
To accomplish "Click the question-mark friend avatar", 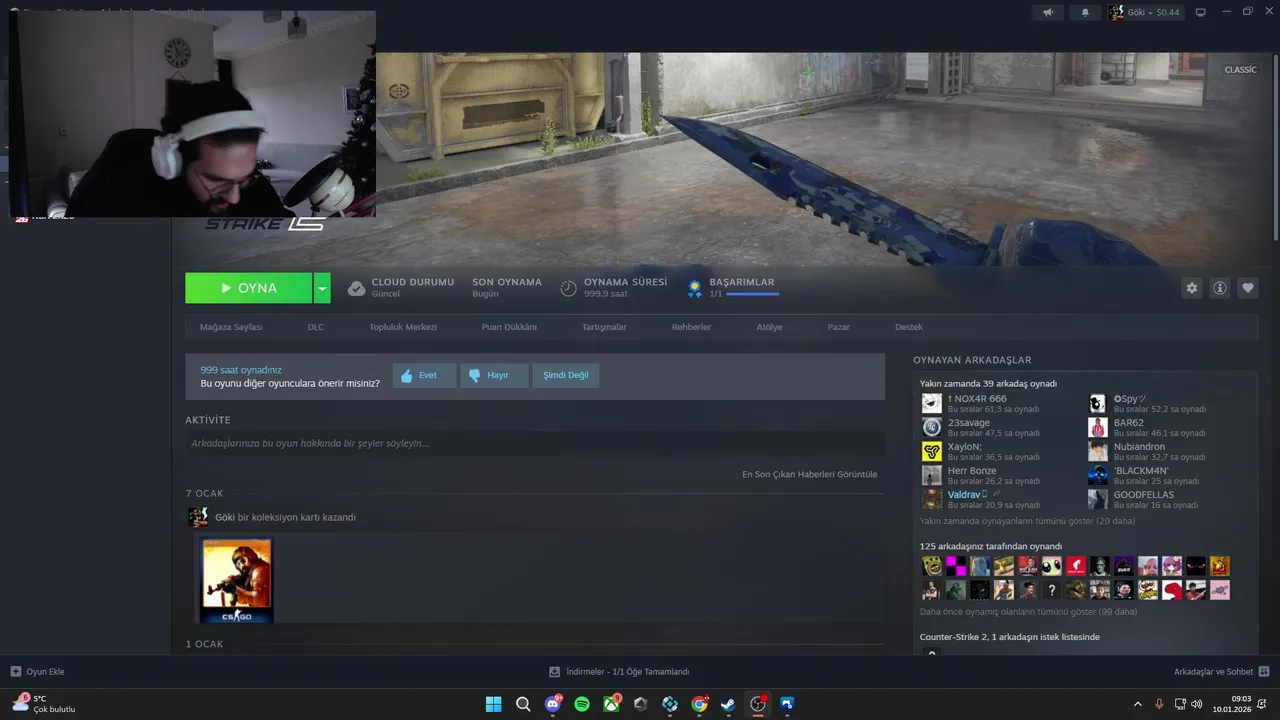I will [1051, 590].
